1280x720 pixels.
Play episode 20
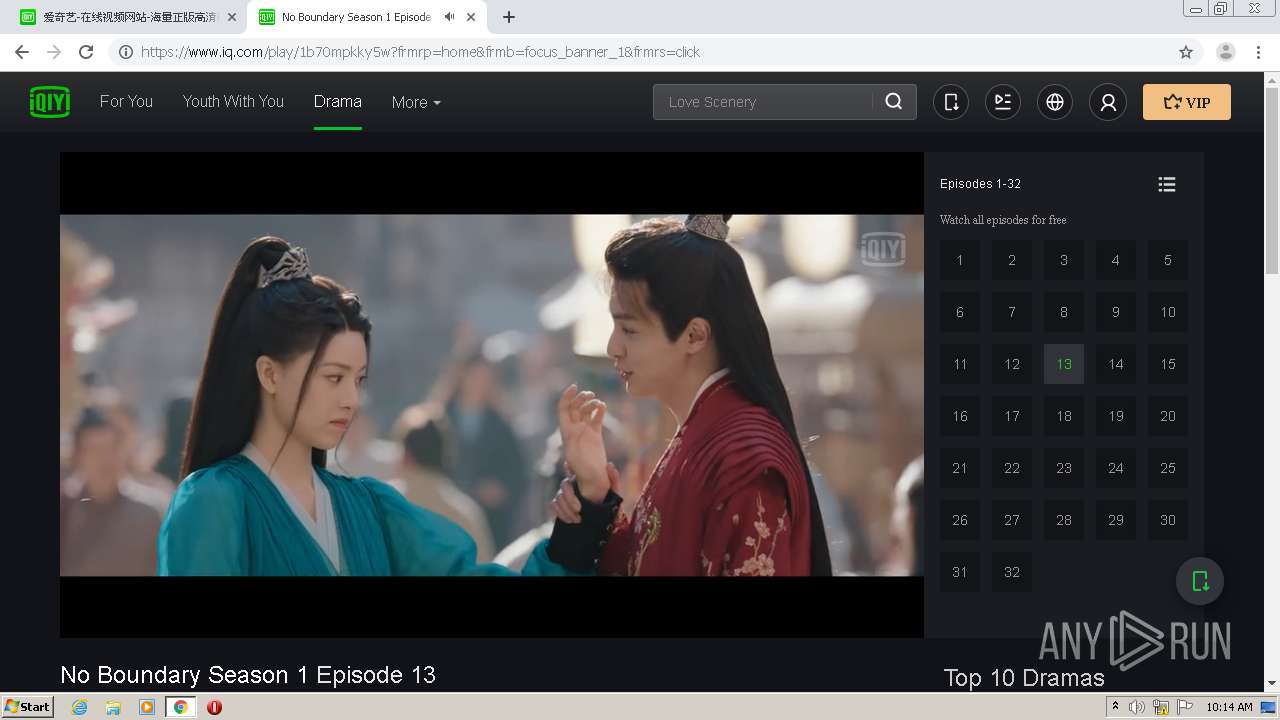1168,416
